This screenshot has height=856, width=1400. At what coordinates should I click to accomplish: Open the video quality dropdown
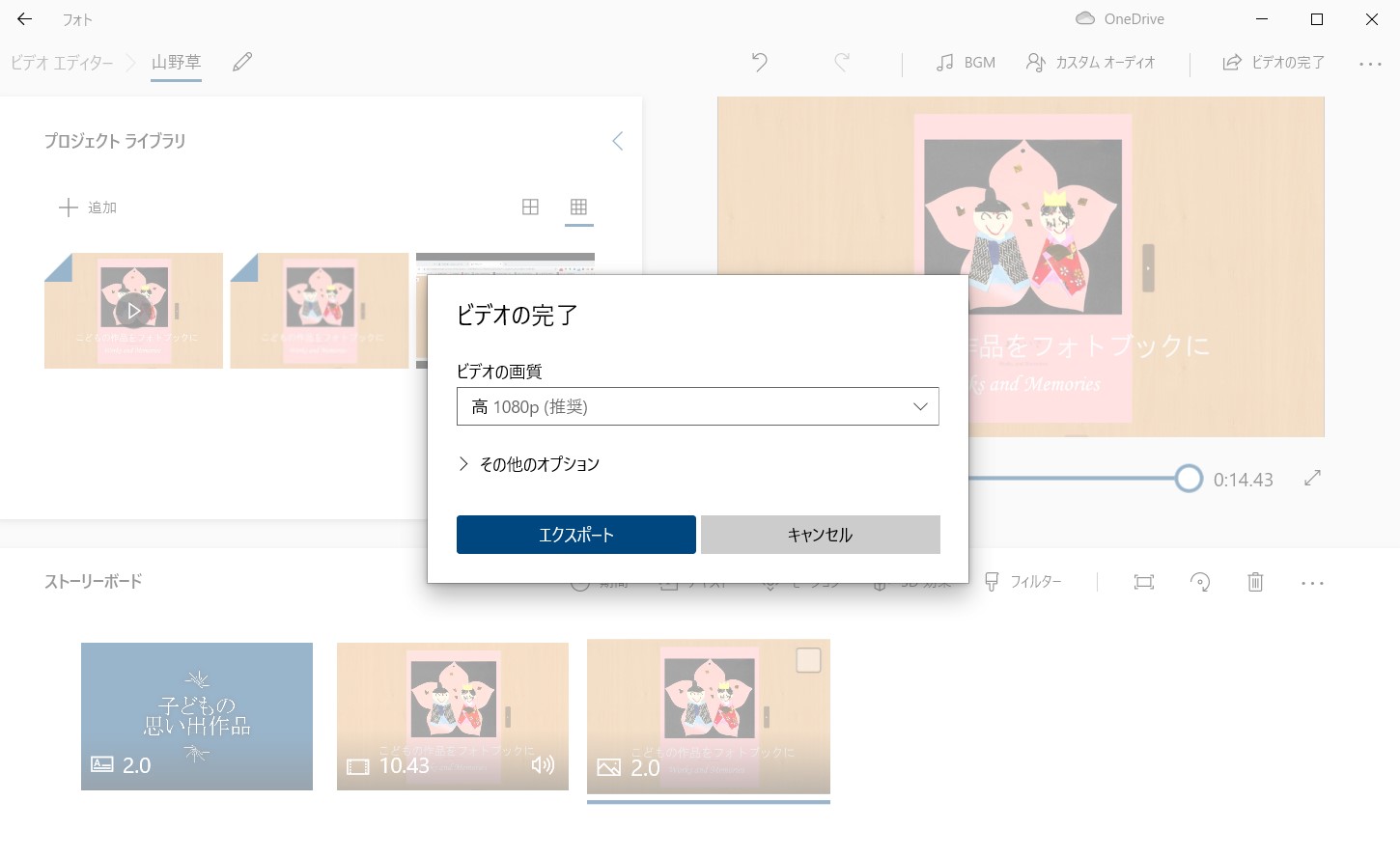coord(697,406)
